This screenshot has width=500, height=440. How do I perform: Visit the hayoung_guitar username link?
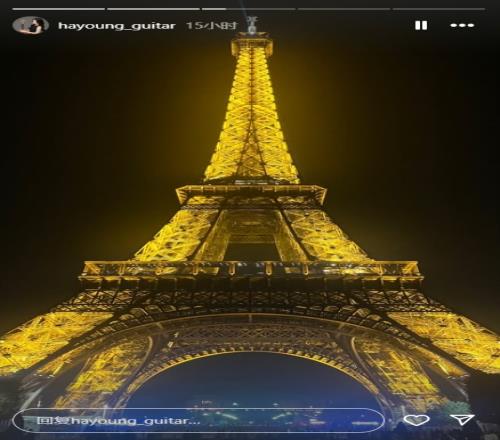117,26
